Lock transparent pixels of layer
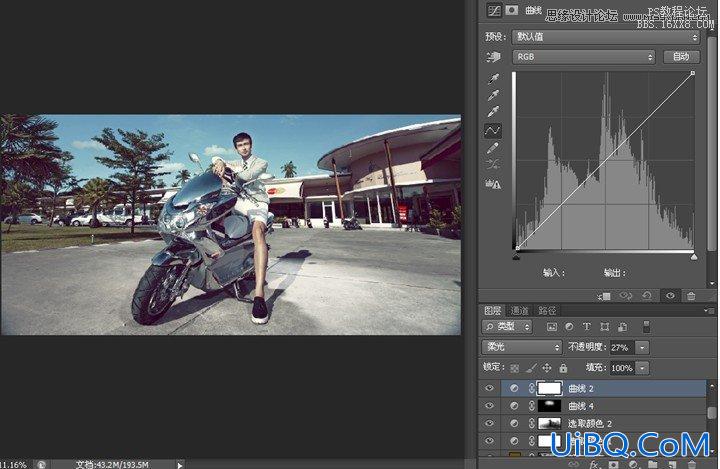The height and width of the screenshot is (469, 720). (515, 368)
